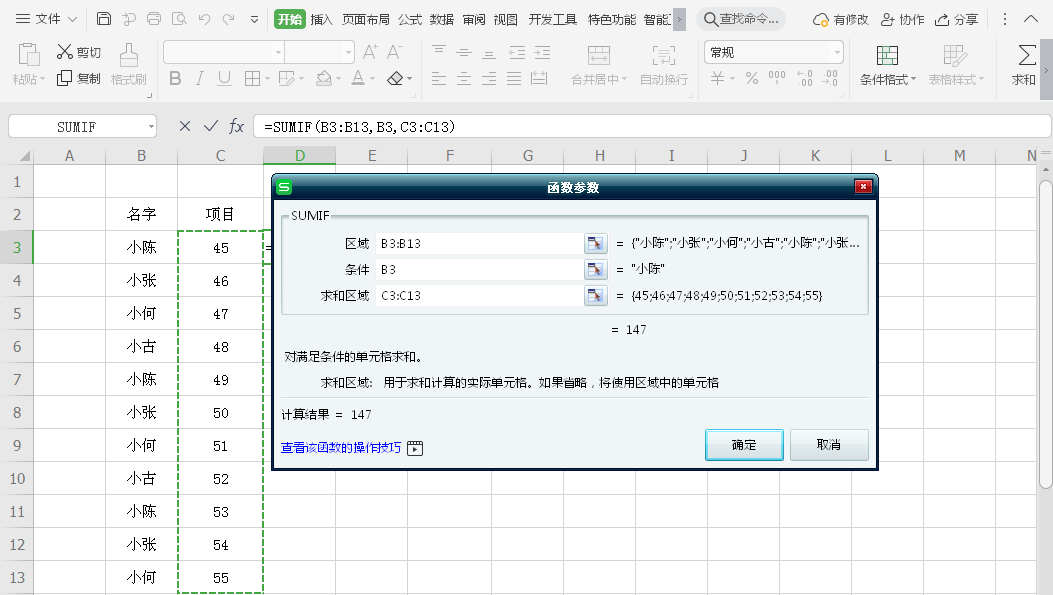Click the 求和区域 input field C3:C13
Screen dimensions: 1053x595
478,295
